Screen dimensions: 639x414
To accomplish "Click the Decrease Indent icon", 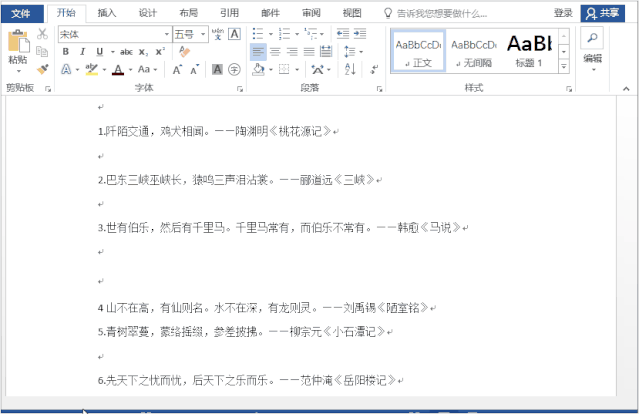I will (x=343, y=34).
